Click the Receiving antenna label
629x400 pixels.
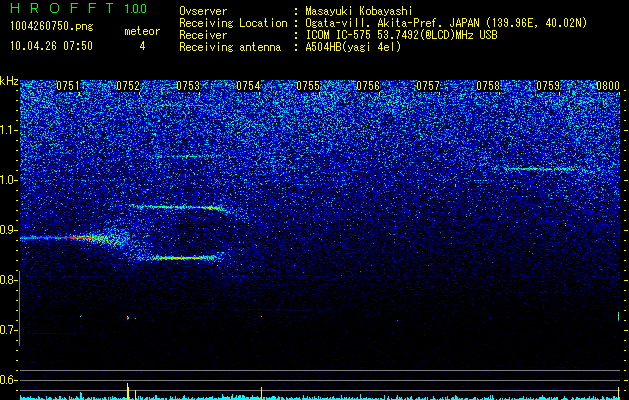(230, 47)
